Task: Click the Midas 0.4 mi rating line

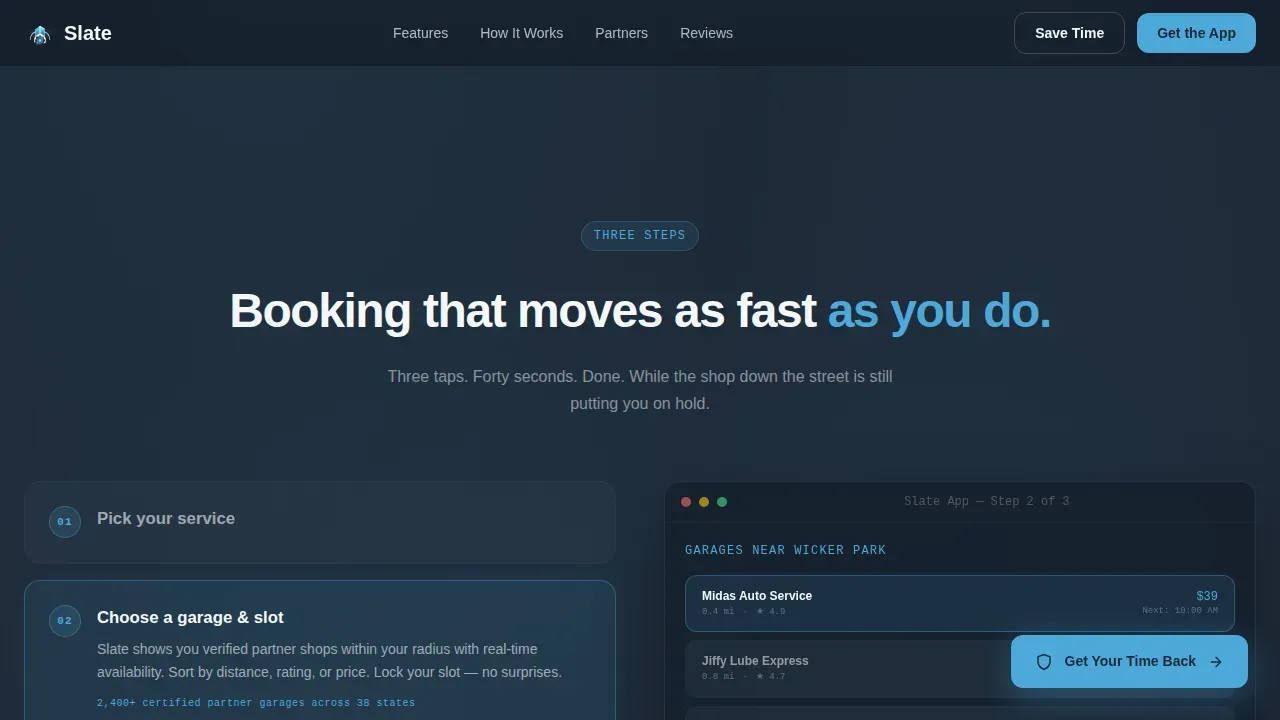Action: 743,611
